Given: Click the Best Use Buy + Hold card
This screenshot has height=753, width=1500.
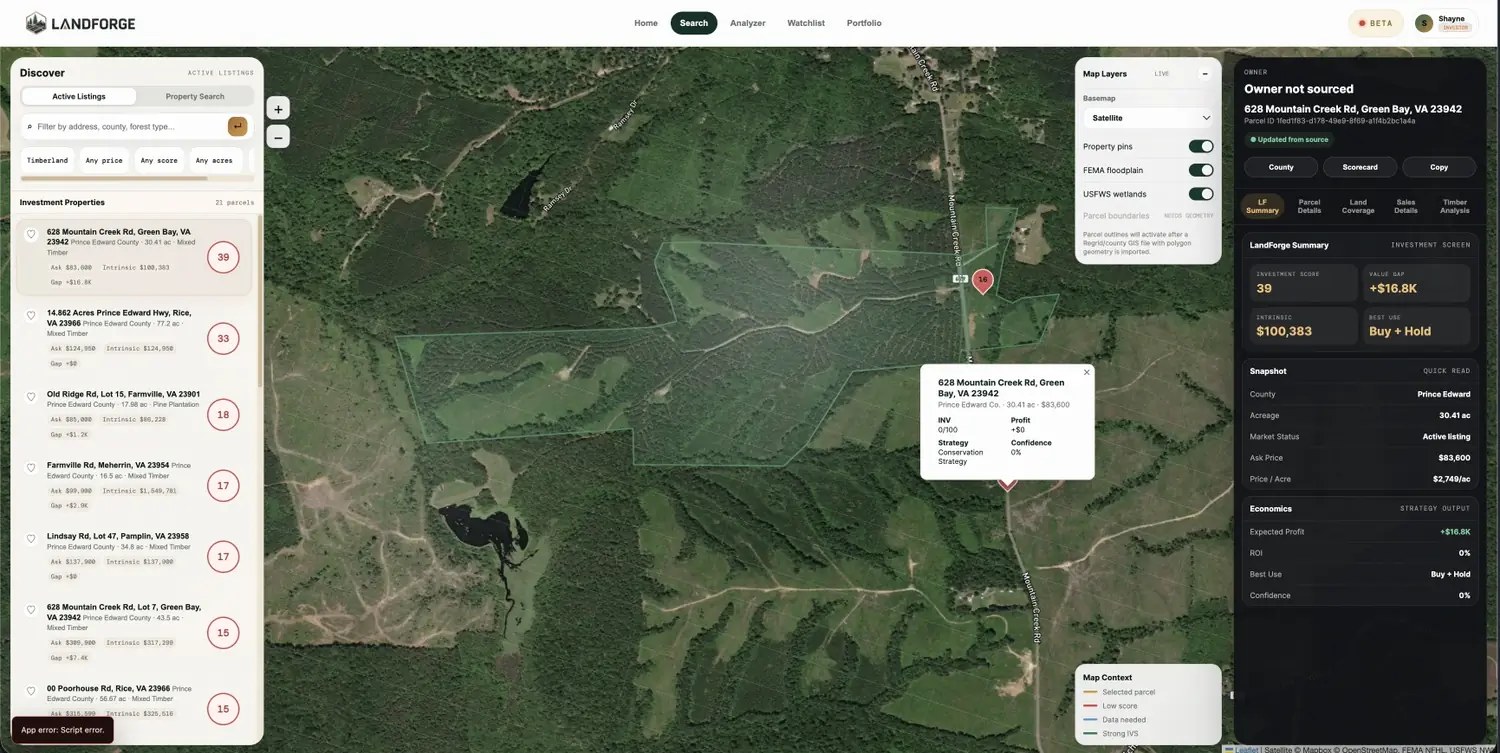Looking at the screenshot, I should click(x=1416, y=326).
